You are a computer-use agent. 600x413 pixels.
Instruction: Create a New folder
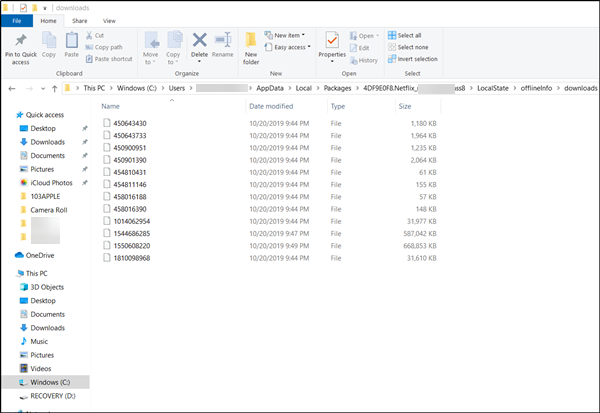tap(251, 48)
